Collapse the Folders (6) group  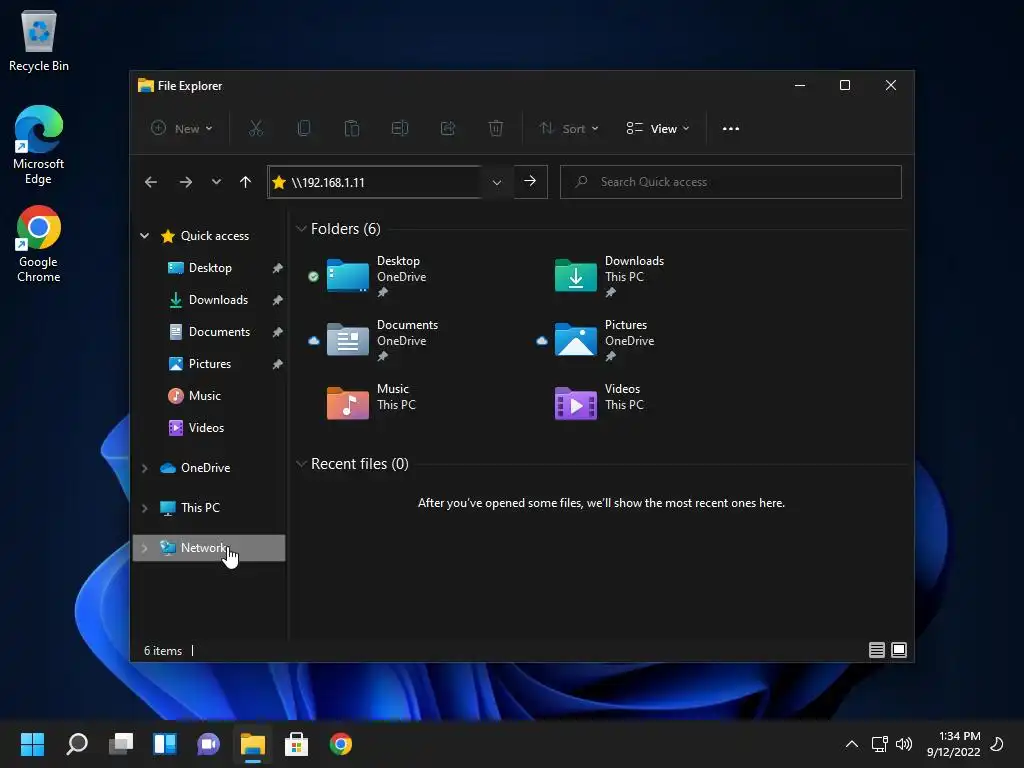tap(301, 229)
